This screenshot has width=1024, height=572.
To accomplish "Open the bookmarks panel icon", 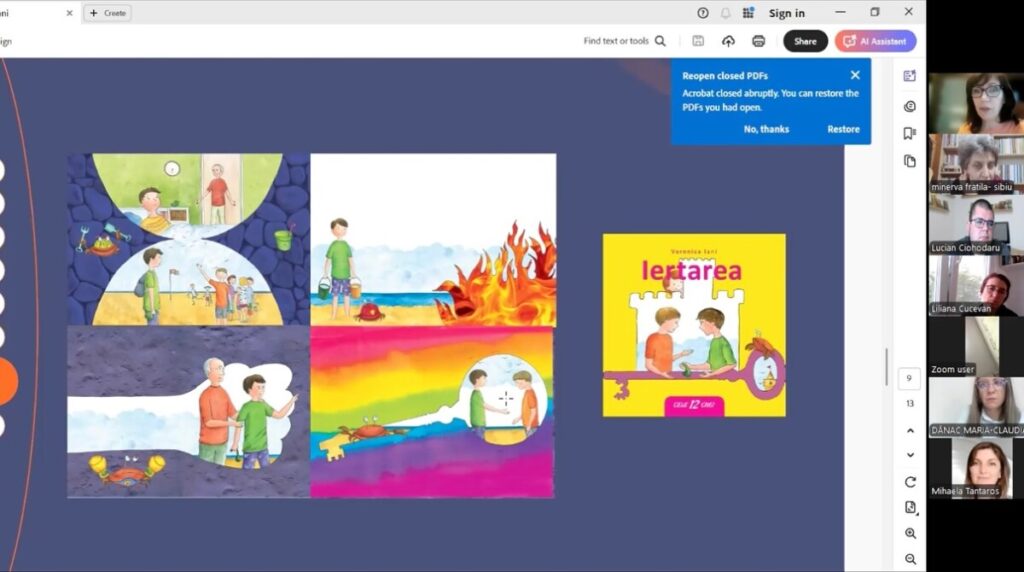I will tap(909, 134).
